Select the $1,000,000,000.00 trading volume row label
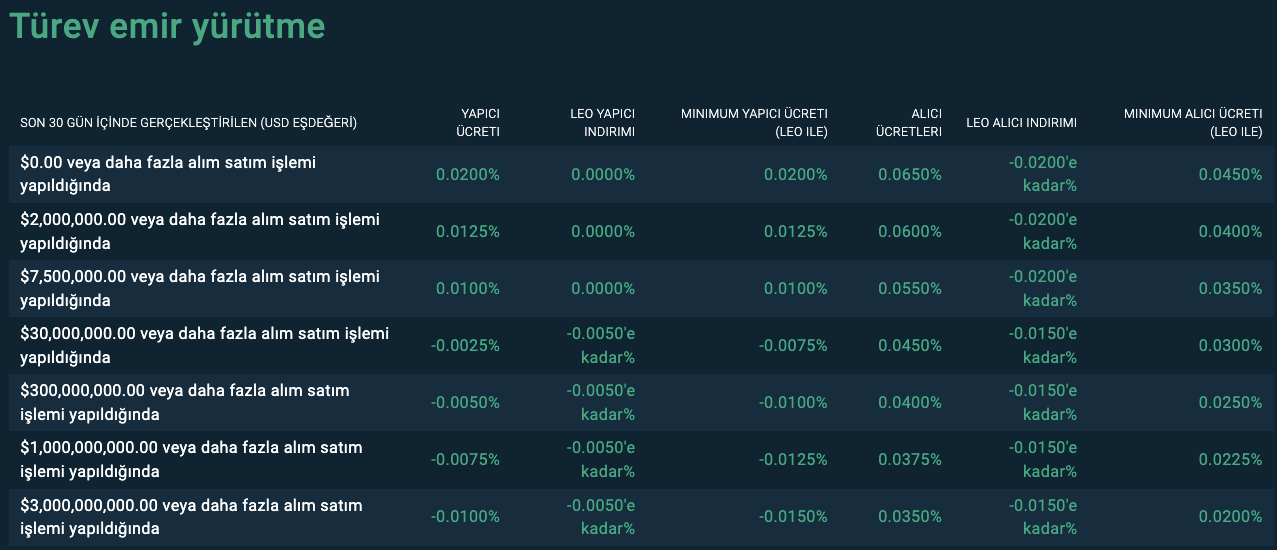The image size is (1277, 550). 191,459
